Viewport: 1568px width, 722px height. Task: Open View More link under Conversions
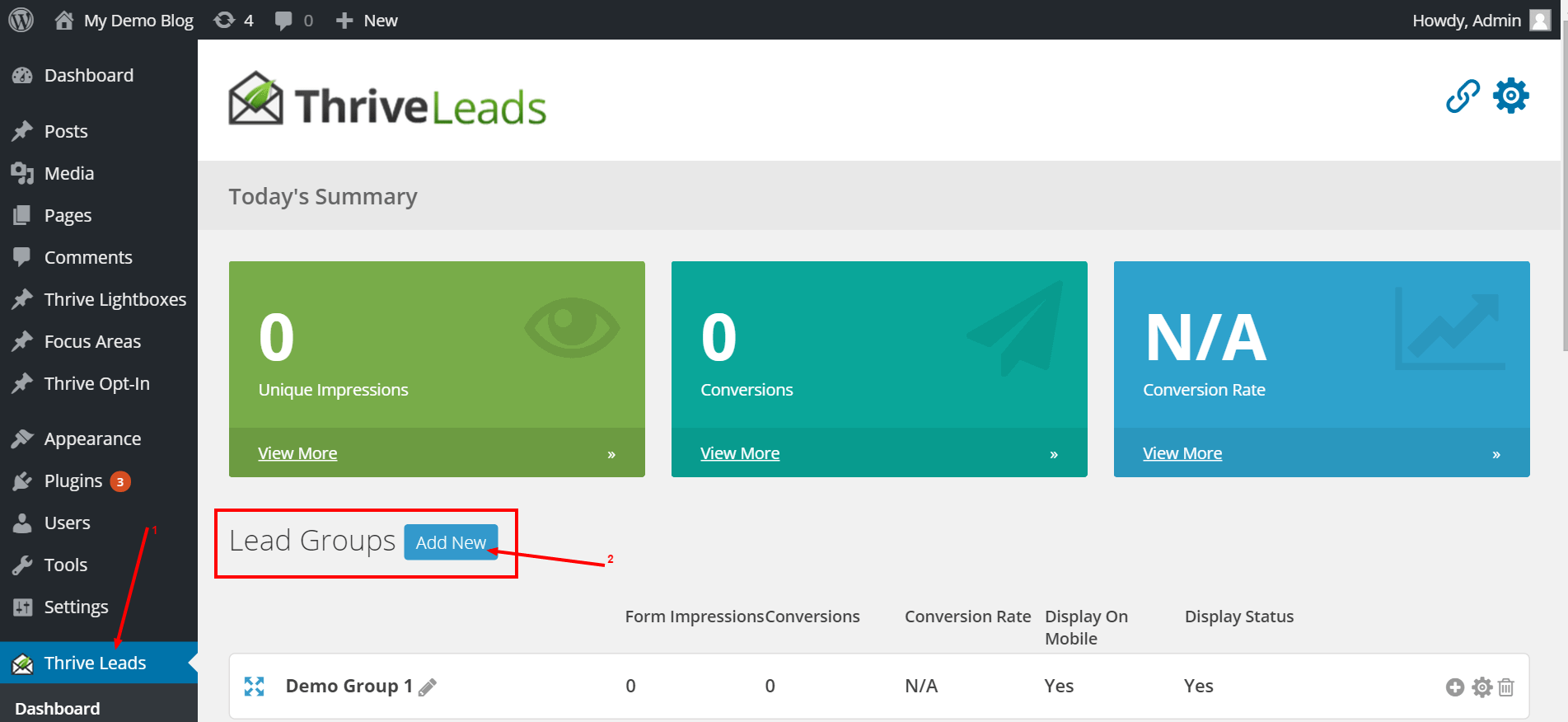click(x=740, y=453)
